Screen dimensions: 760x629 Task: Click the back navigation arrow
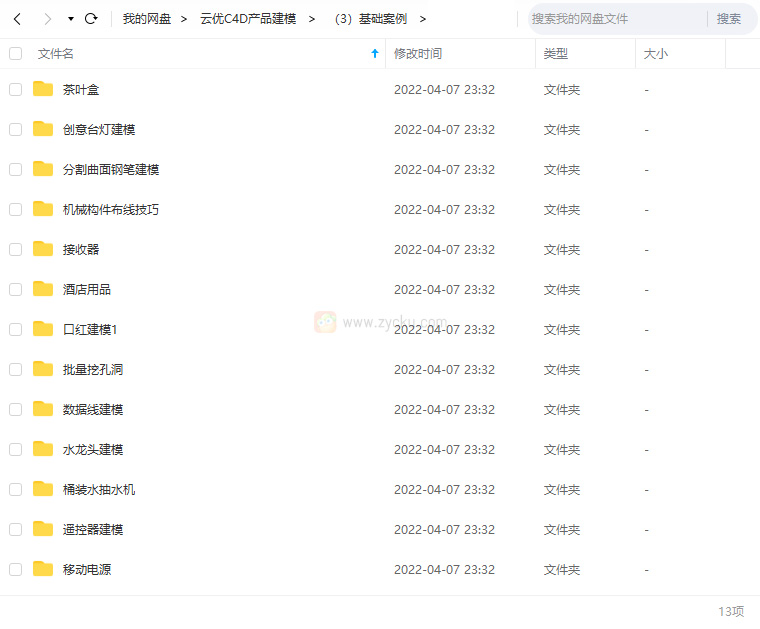(x=17, y=19)
